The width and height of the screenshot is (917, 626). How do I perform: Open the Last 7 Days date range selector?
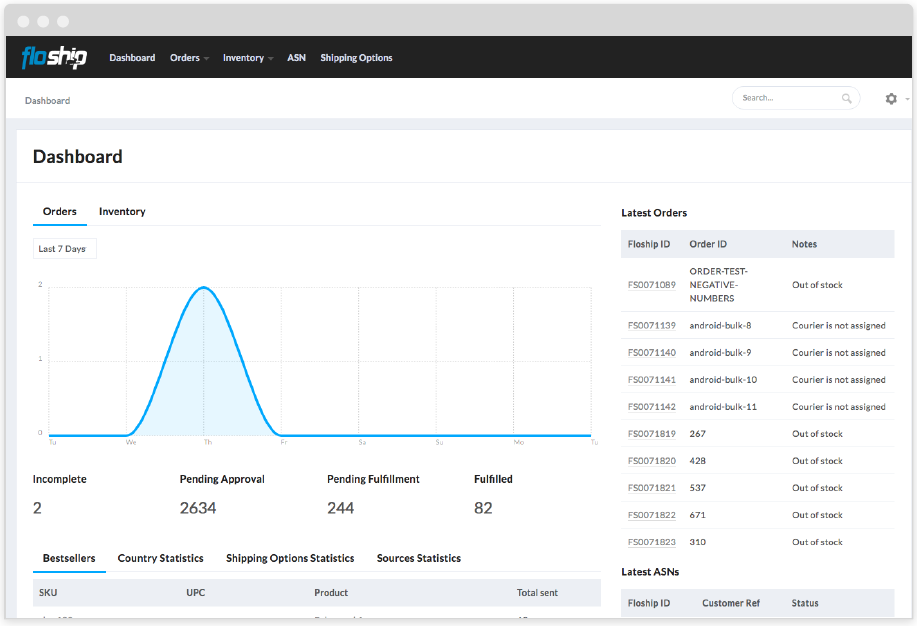coord(64,248)
